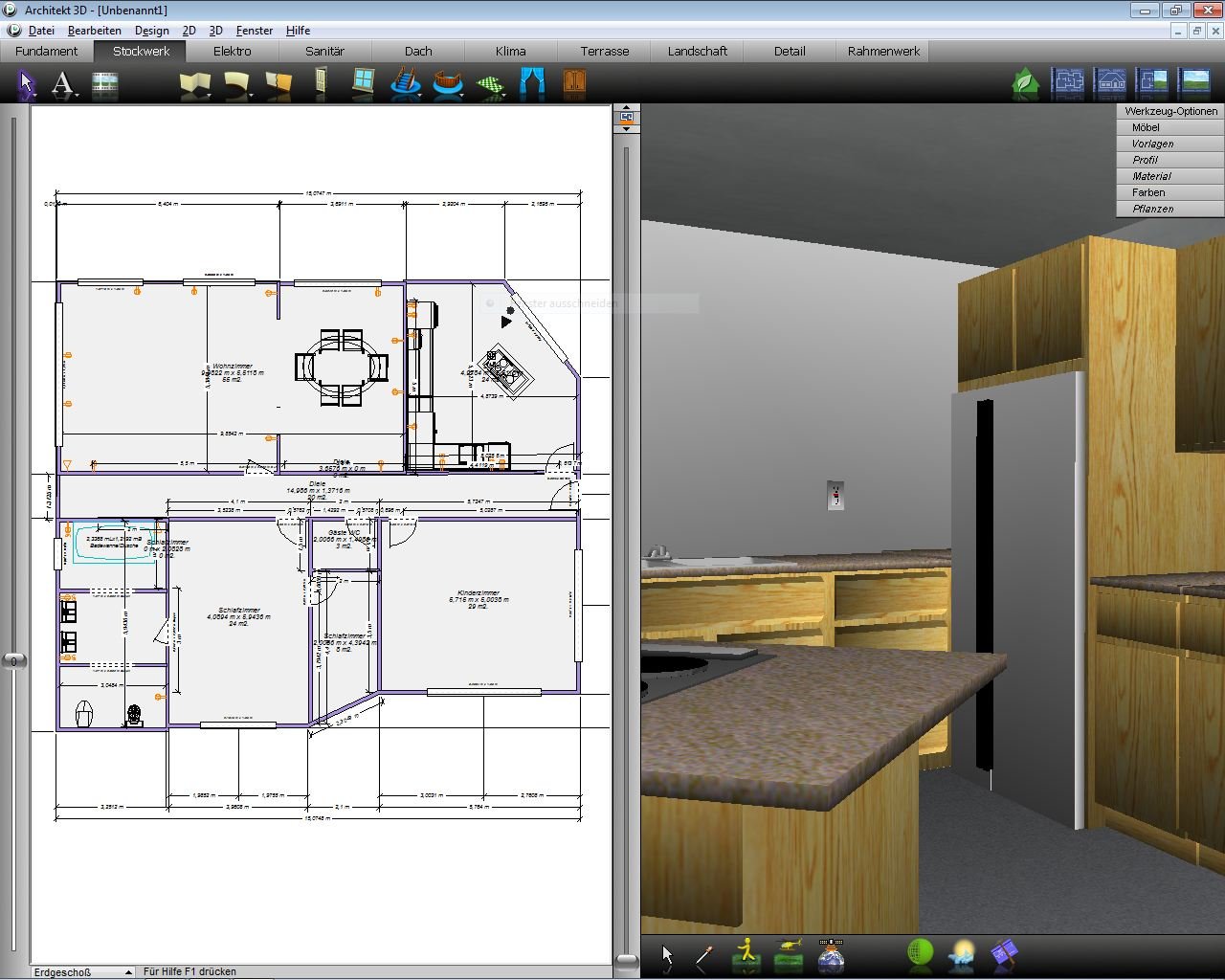The image size is (1225, 980).
Task: Select the eyedropper tool in 3D bar
Action: point(703,956)
